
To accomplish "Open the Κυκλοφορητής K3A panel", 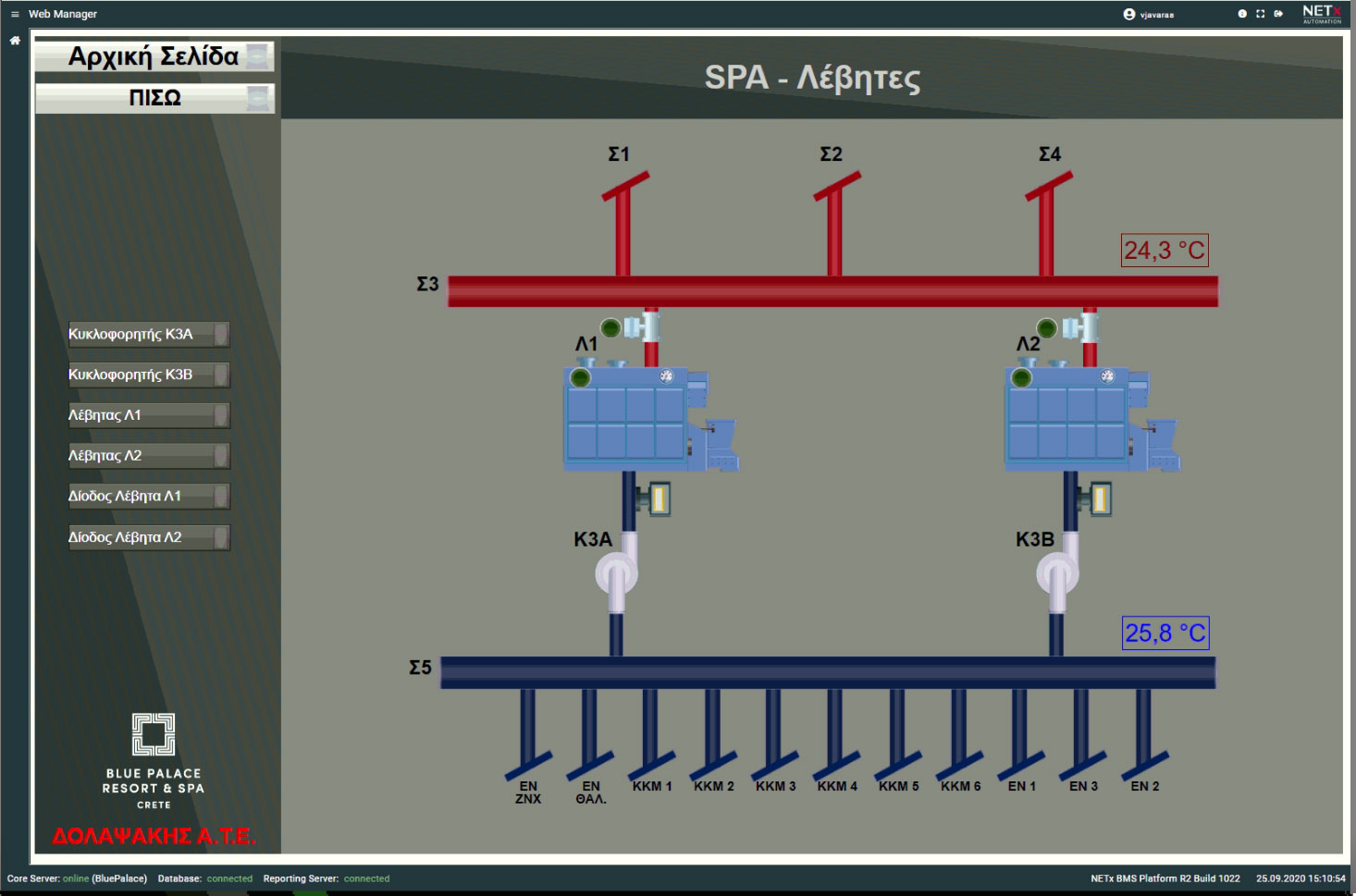I will [148, 334].
